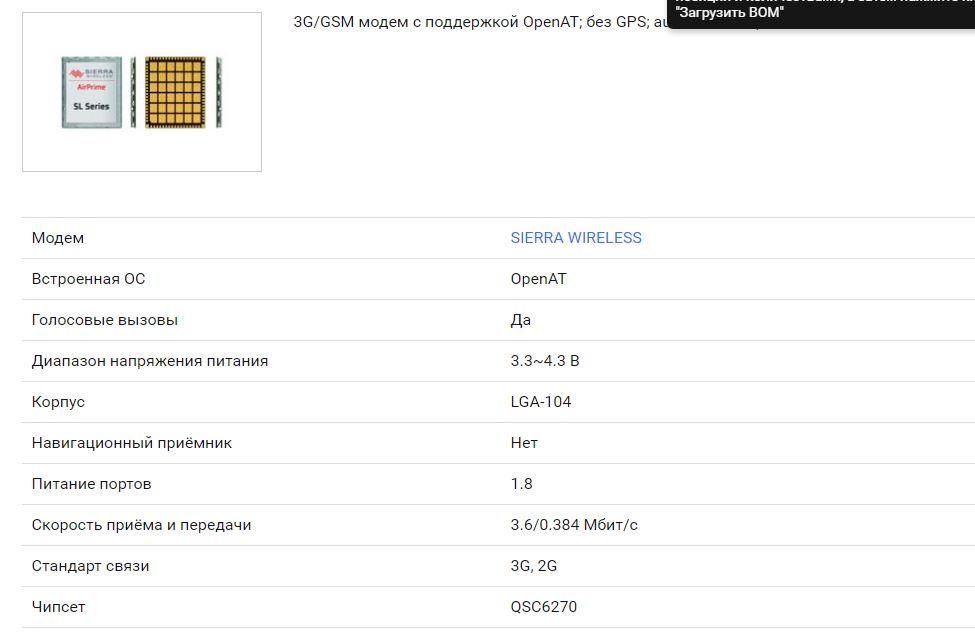
Task: Select the 'Скорость приёма и передачи' label
Action: pyautogui.click(x=141, y=525)
